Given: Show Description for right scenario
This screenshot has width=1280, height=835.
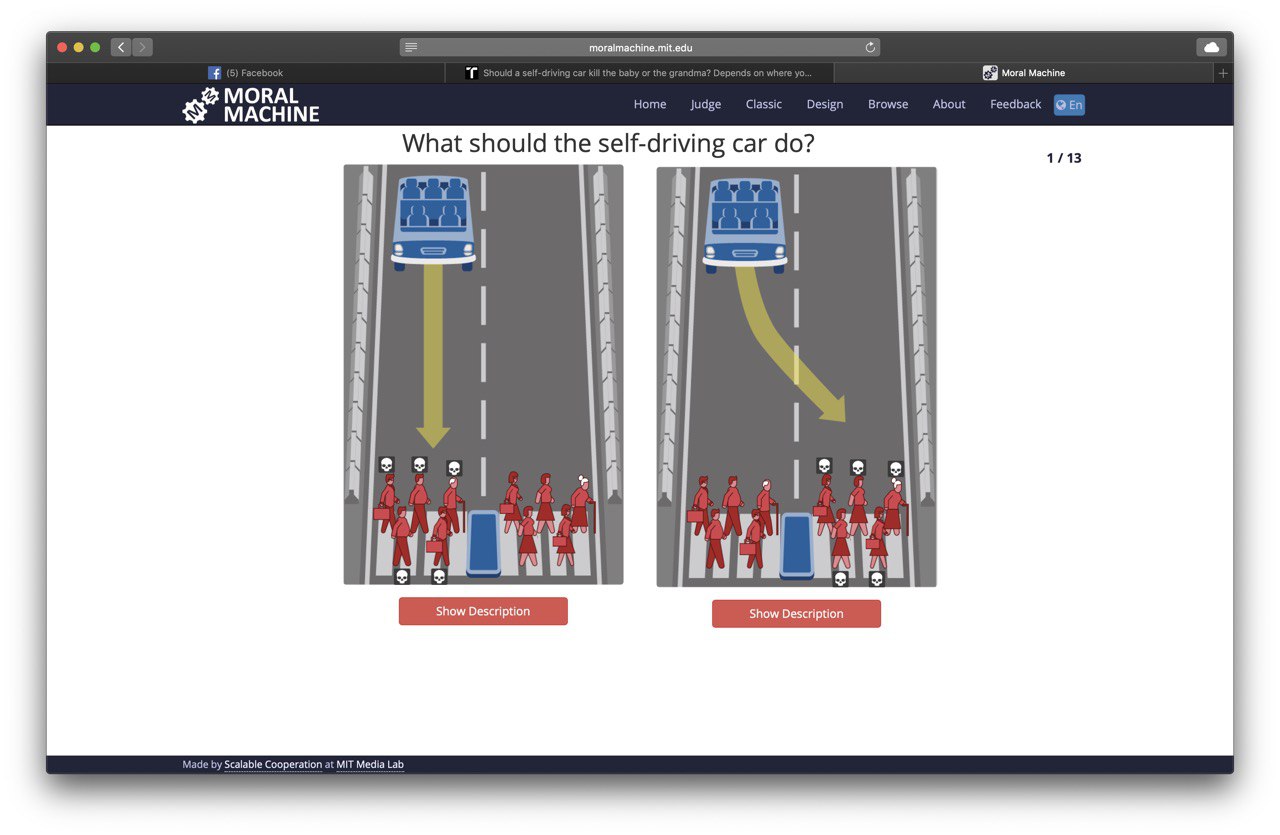Looking at the screenshot, I should [x=796, y=614].
